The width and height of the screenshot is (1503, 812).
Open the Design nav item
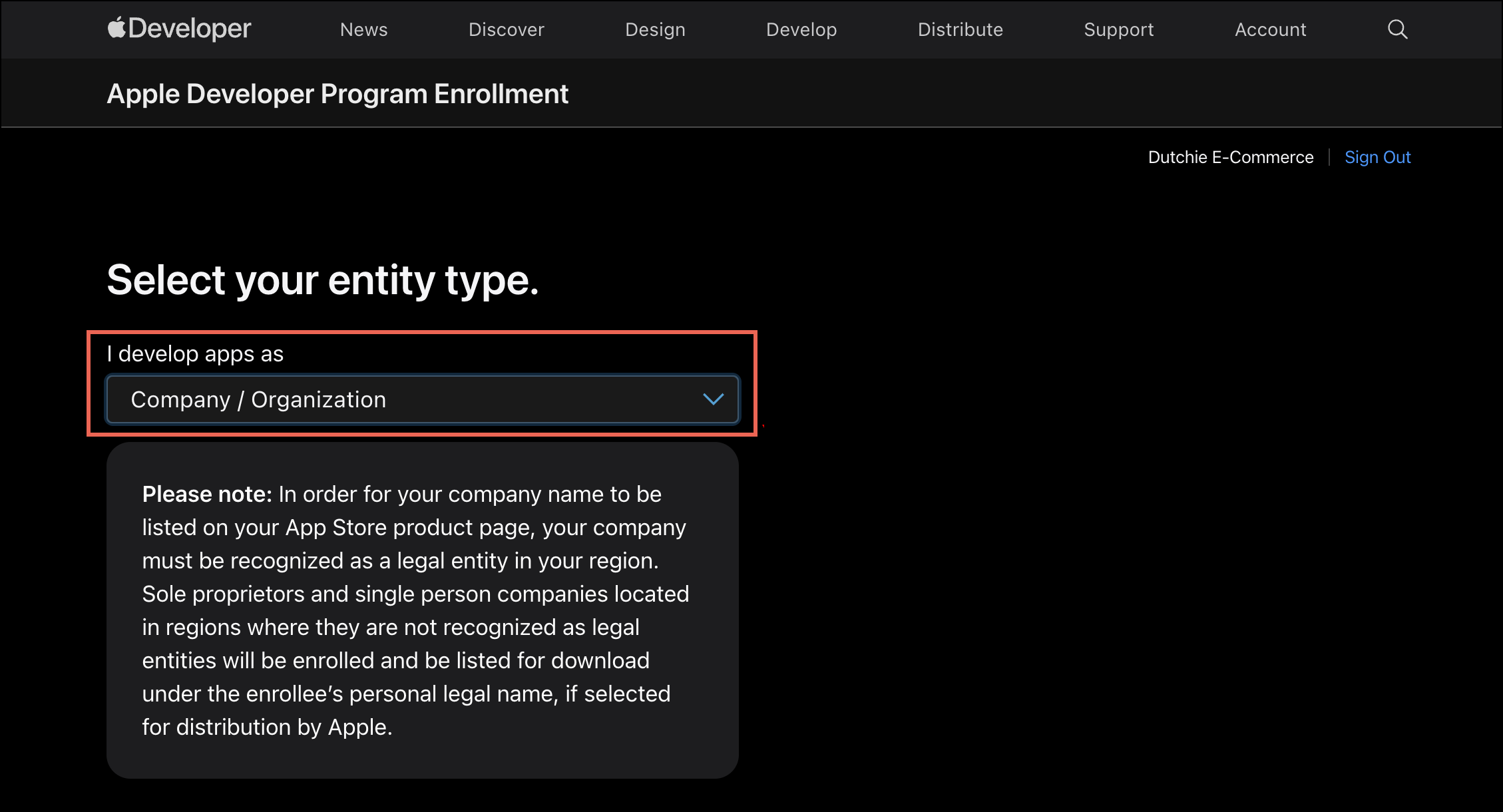point(655,30)
